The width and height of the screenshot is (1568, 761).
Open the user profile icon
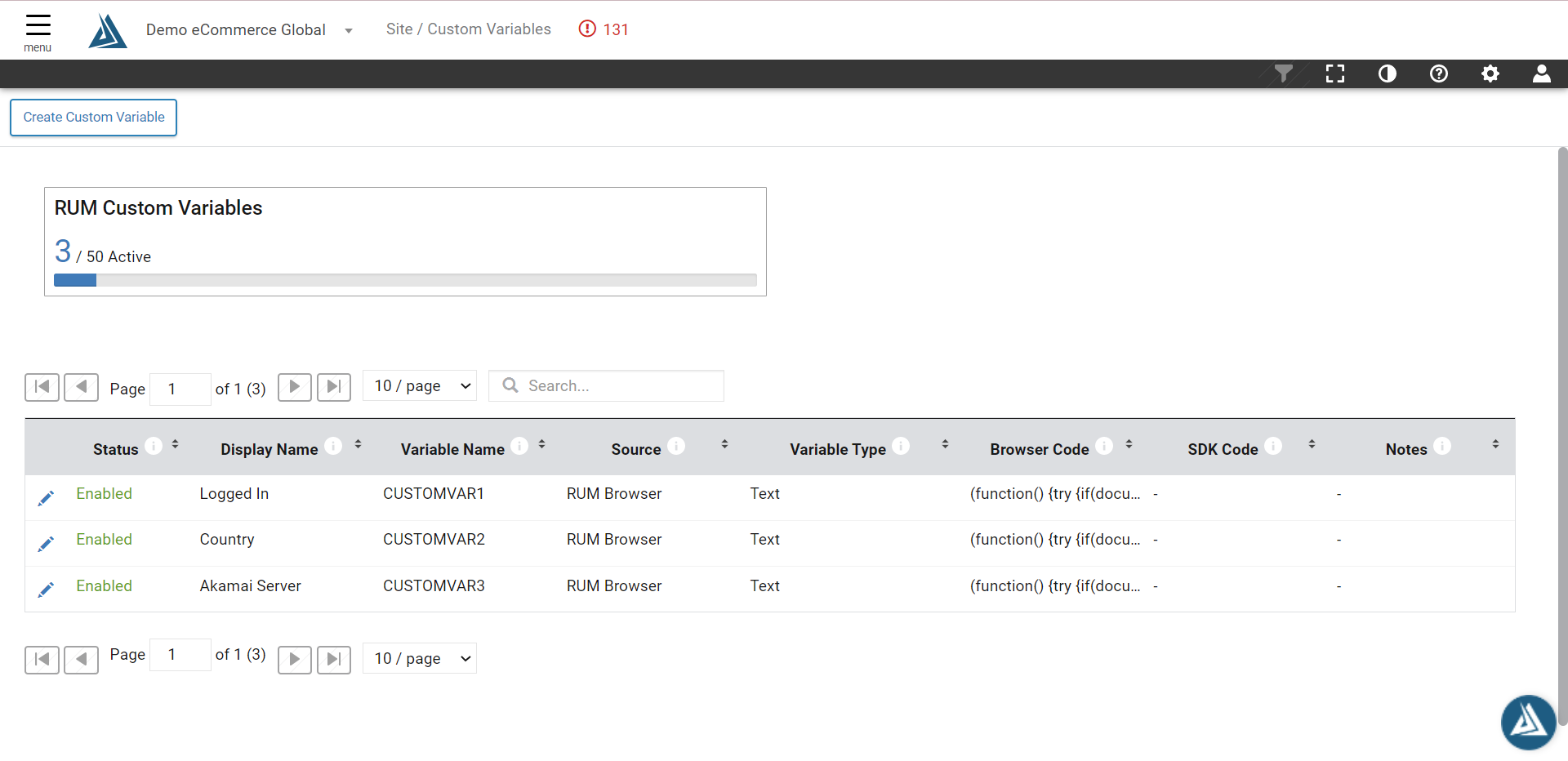coord(1542,73)
